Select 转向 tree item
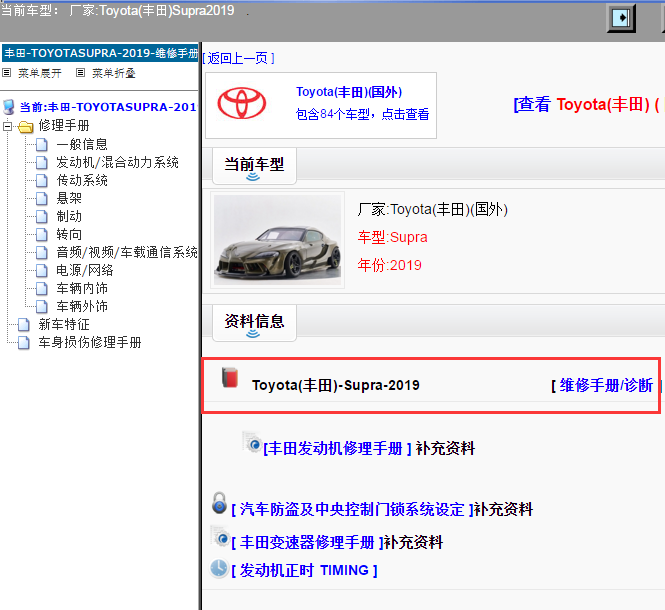This screenshot has width=665, height=610. pos(69,235)
